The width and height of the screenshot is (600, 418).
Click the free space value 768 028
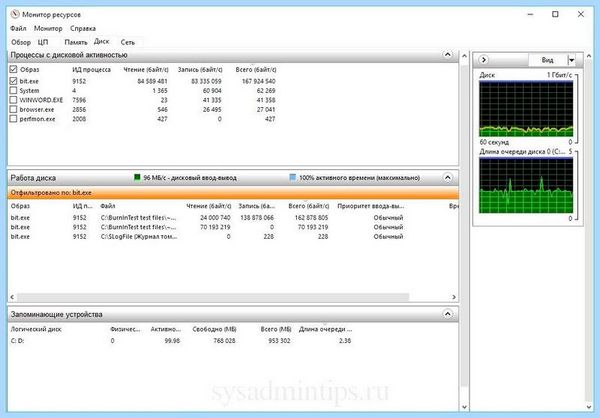224,341
